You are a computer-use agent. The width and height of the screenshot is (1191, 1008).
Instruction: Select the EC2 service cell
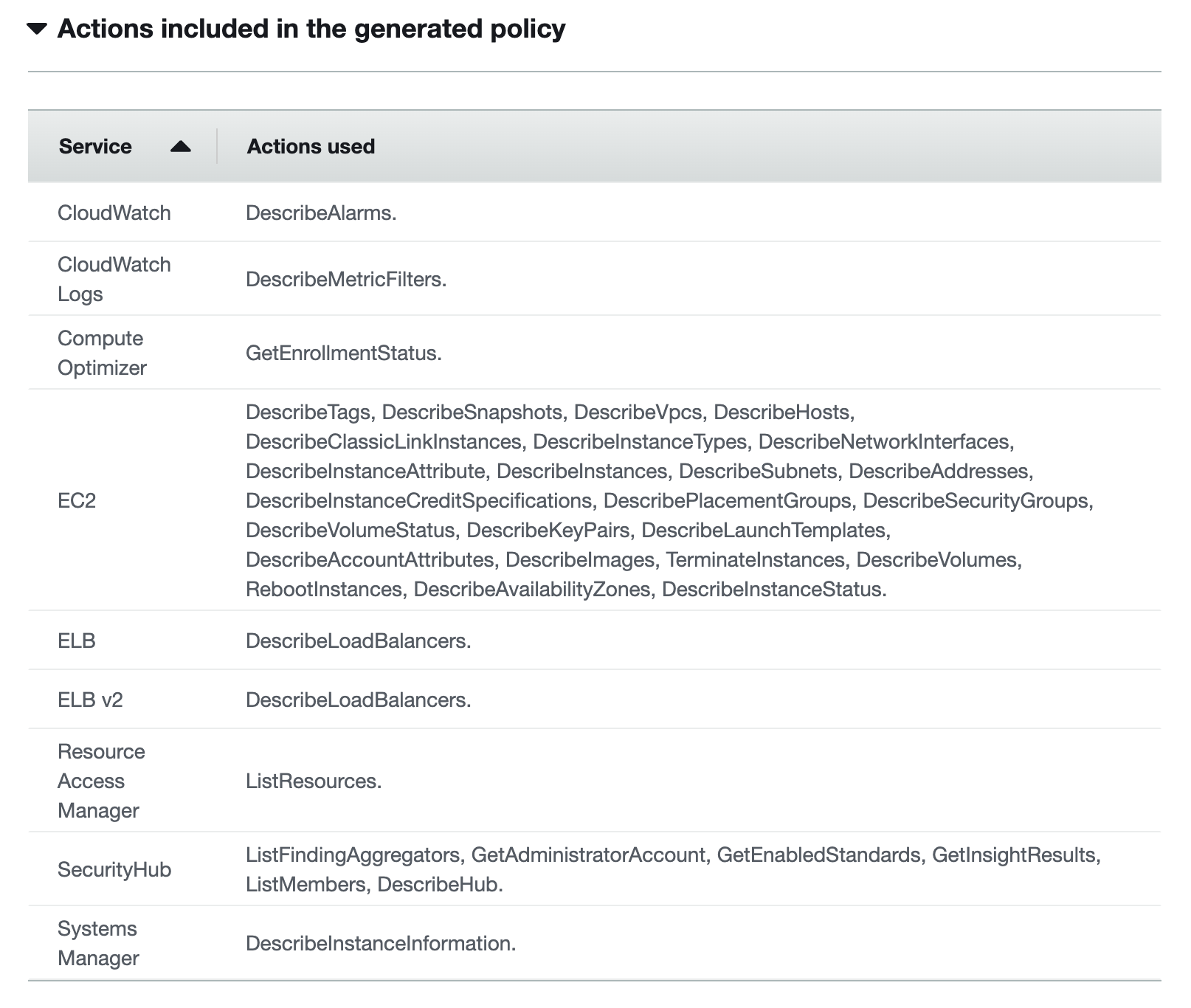point(77,500)
